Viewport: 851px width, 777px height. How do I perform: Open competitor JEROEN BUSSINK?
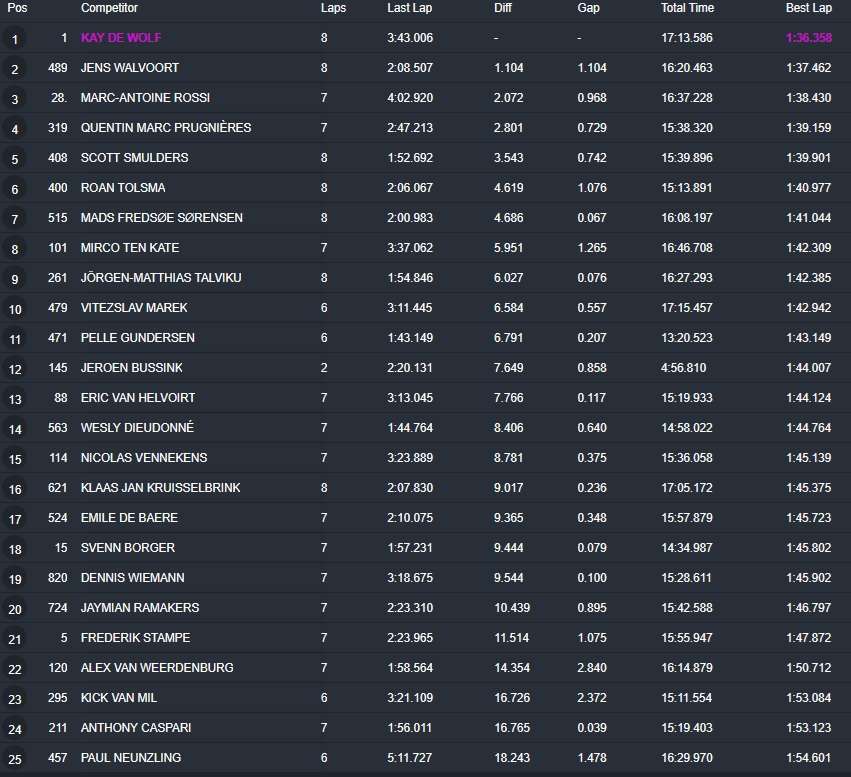click(x=131, y=368)
